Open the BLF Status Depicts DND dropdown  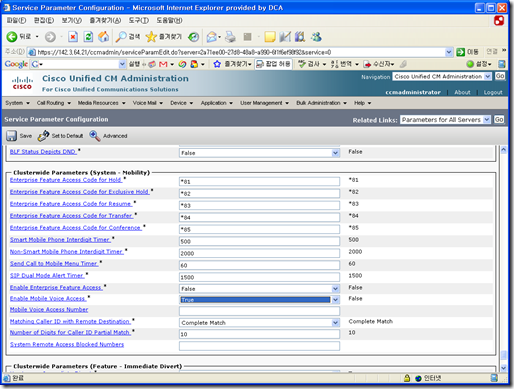tap(335, 153)
